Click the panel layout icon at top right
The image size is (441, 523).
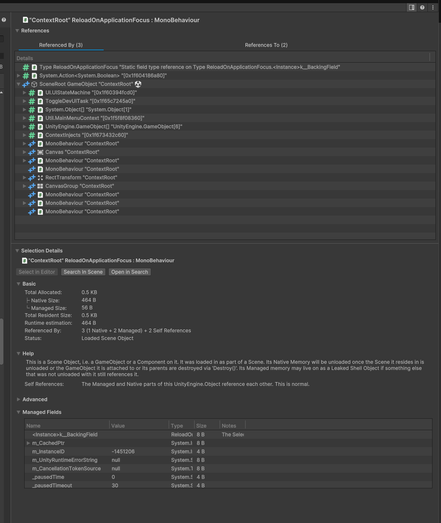click(x=412, y=7)
